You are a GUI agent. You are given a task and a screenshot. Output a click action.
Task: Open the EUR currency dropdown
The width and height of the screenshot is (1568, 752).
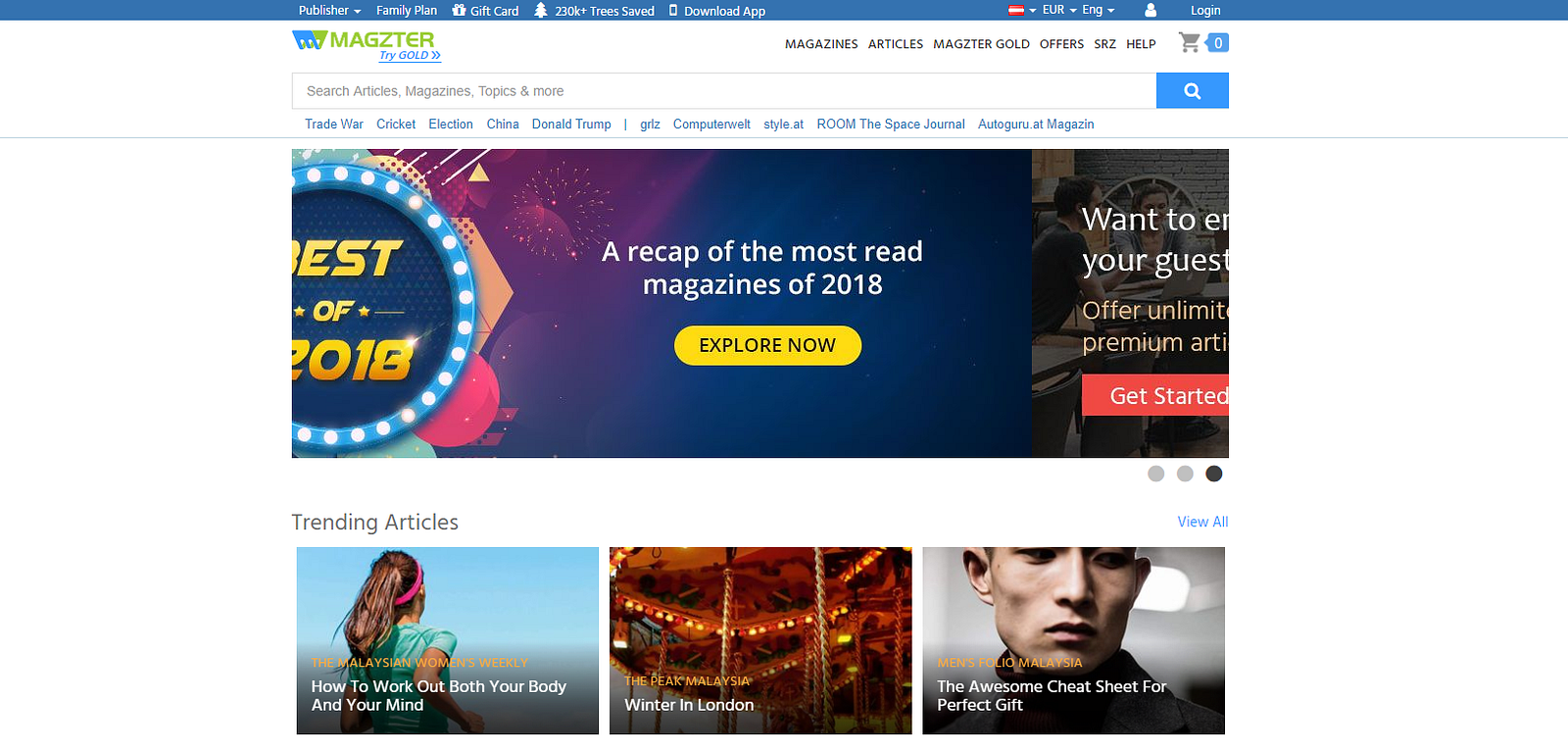1059,10
